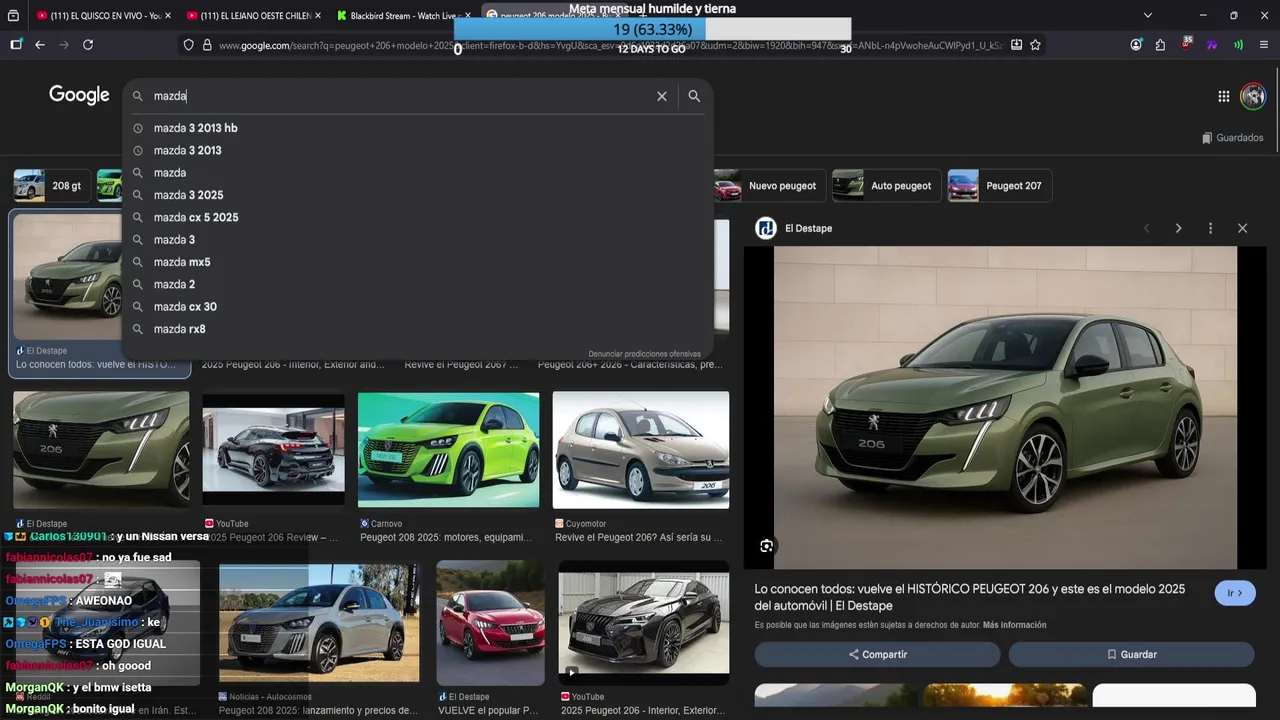Choose suggestion mazda 3 2013
This screenshot has height=720, width=1280.
(x=418, y=150)
